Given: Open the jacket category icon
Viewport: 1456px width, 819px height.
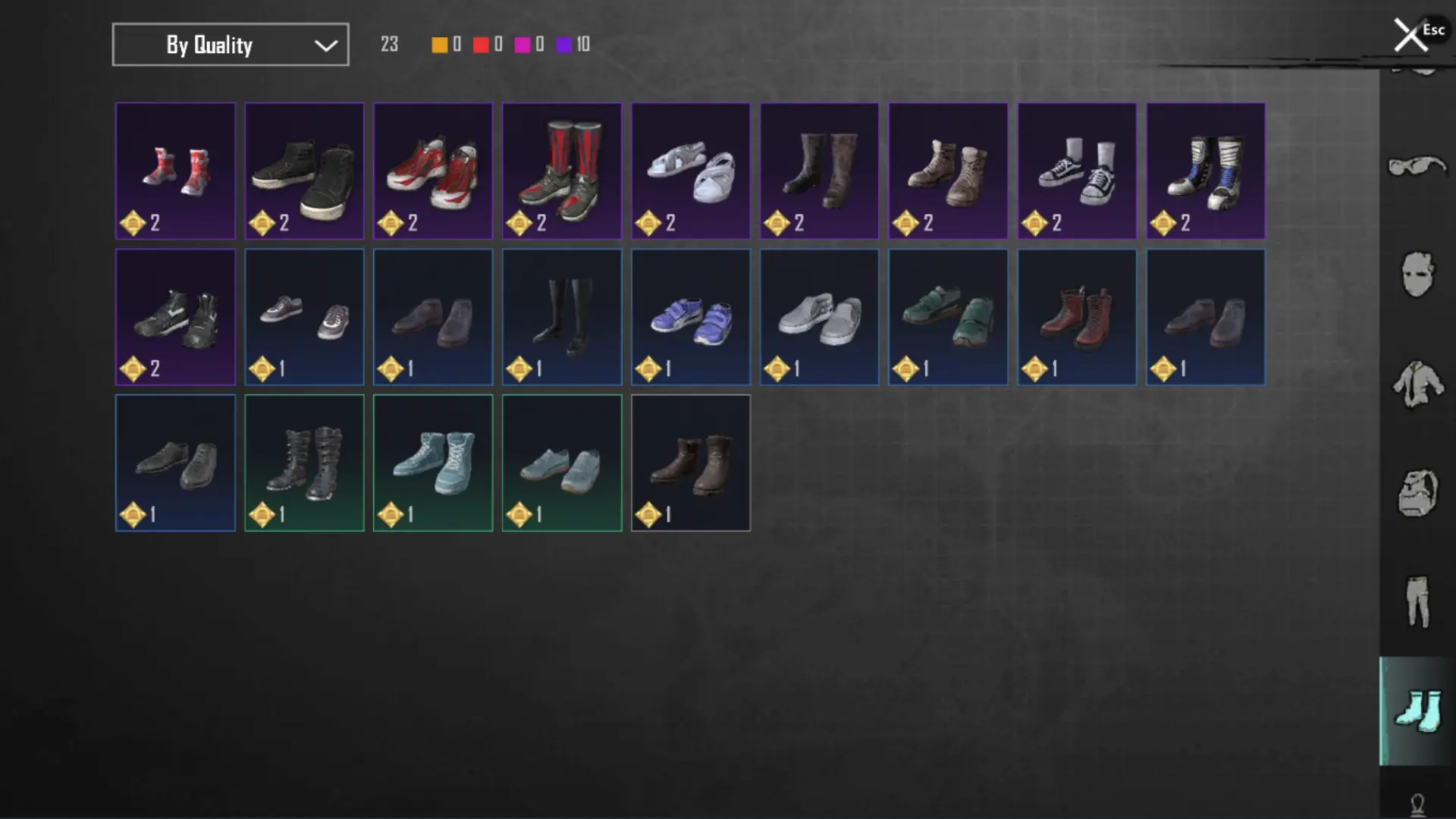Looking at the screenshot, I should 1417,384.
